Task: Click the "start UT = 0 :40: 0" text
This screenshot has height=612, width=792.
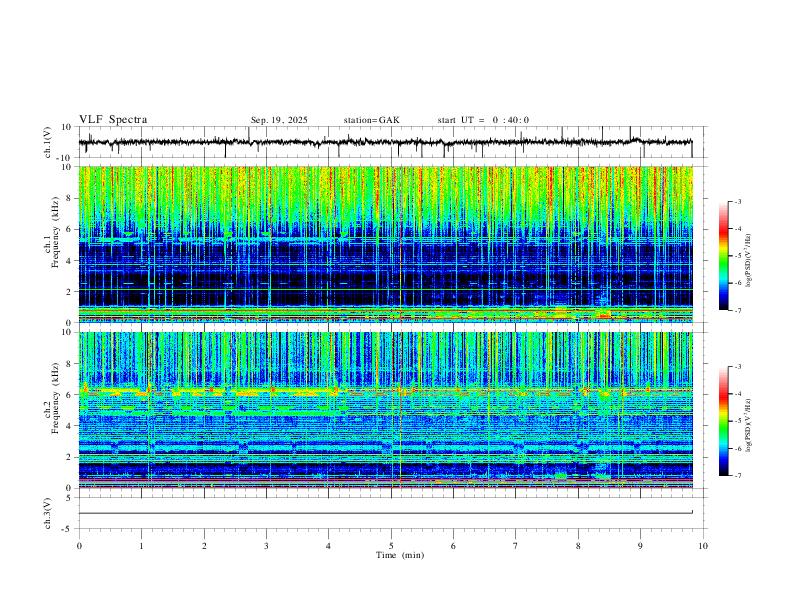Action: coord(483,120)
